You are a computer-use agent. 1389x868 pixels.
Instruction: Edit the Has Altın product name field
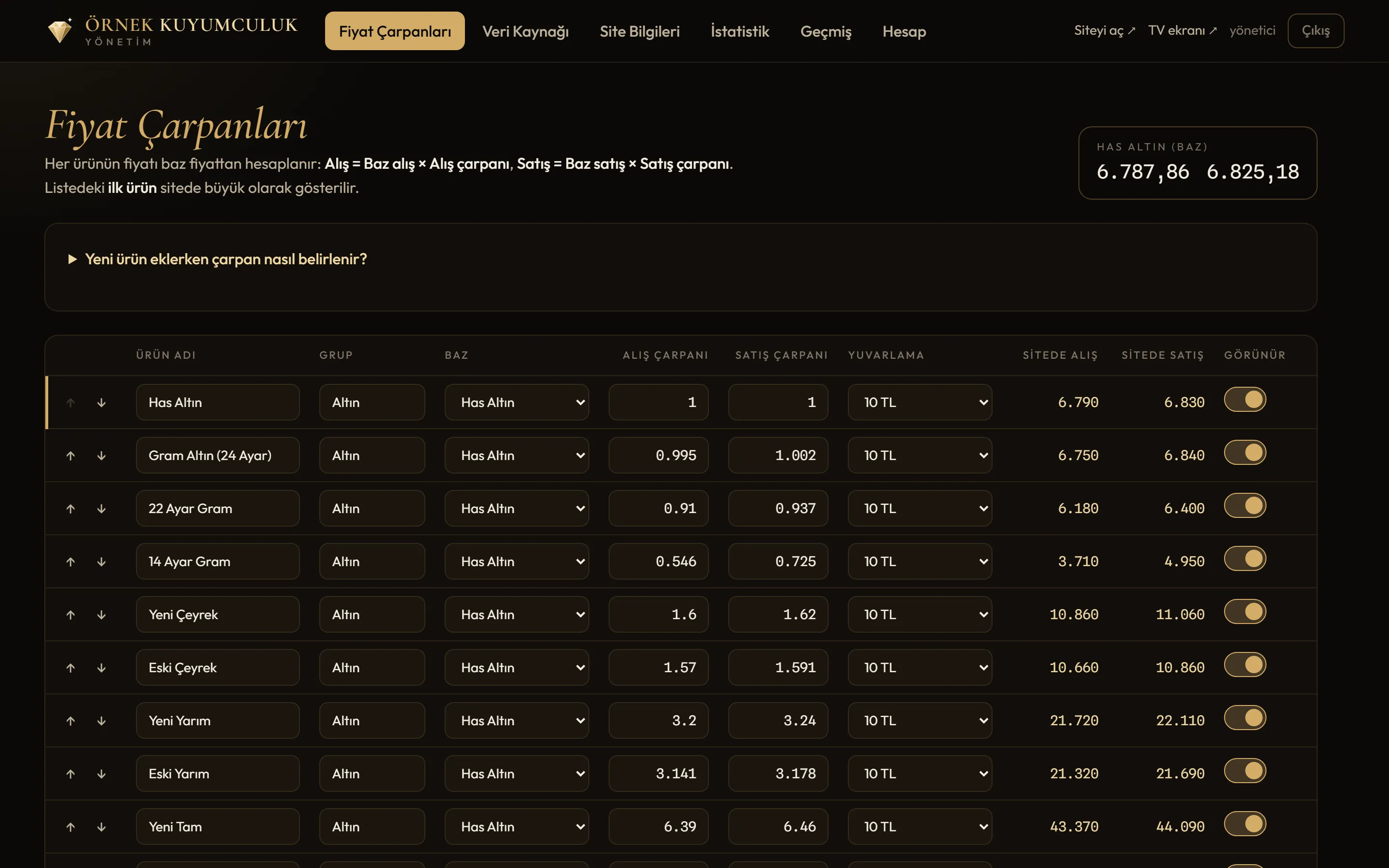click(218, 403)
